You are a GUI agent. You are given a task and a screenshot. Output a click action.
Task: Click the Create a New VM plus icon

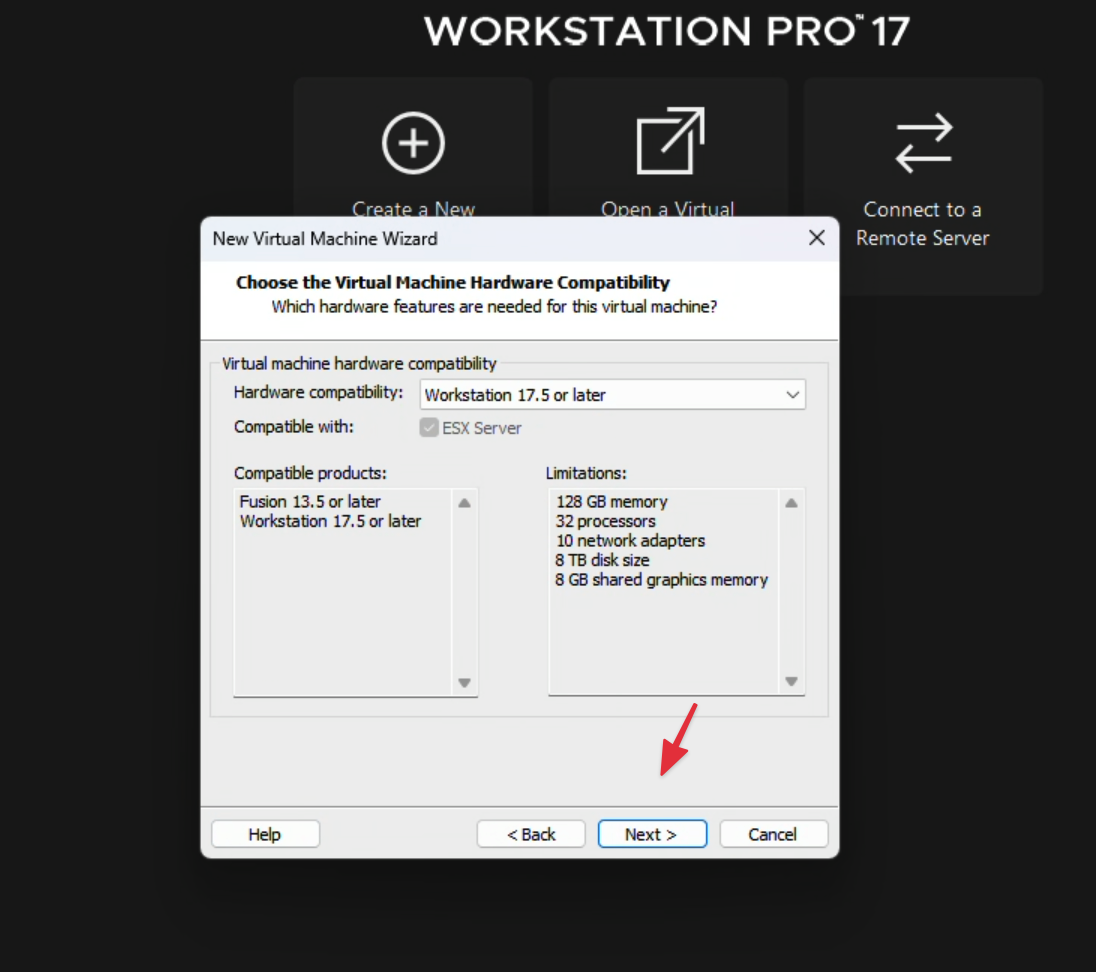click(413, 143)
